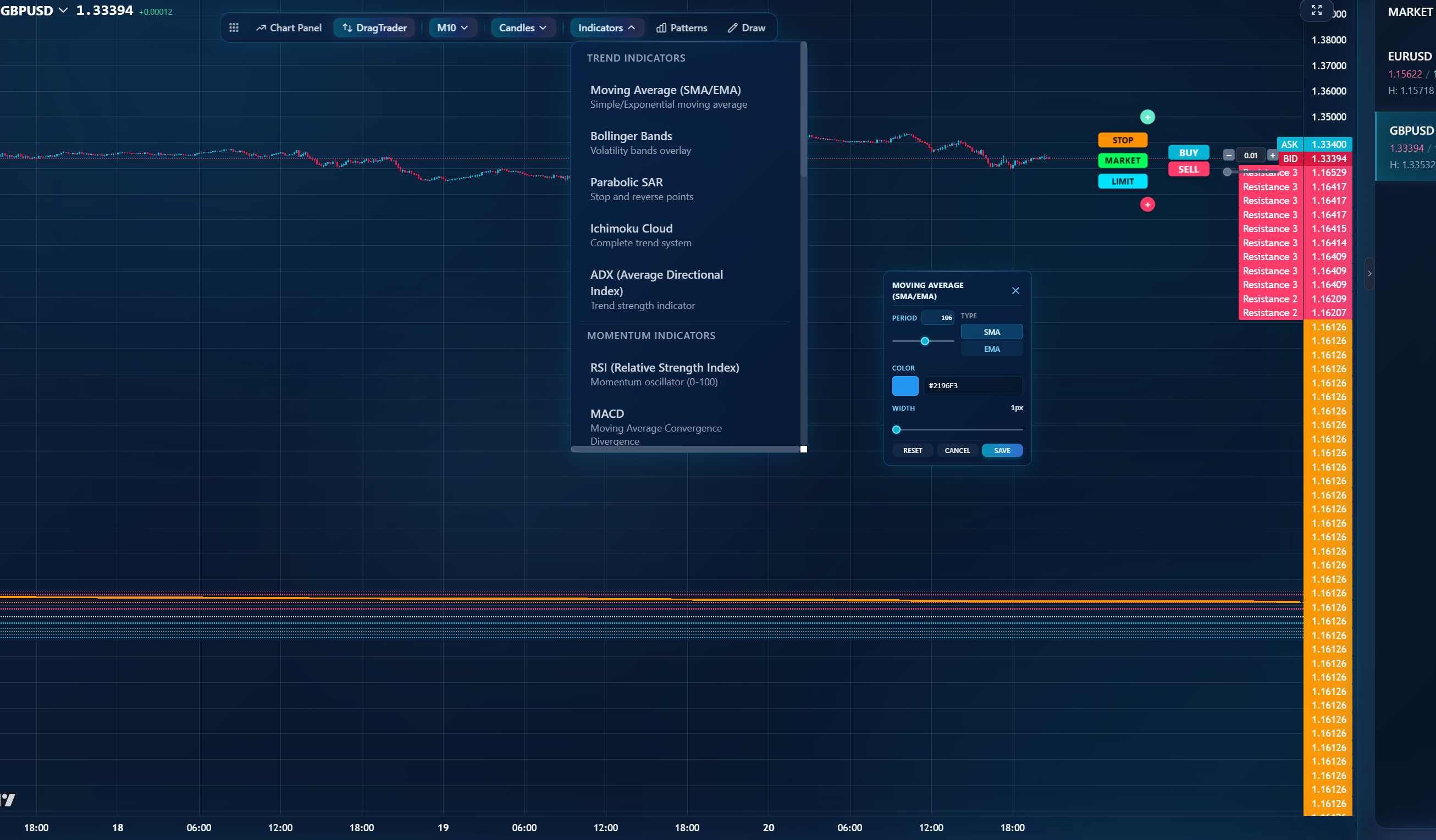The image size is (1436, 840).
Task: Click the green plus circle above STOP
Action: [1147, 117]
